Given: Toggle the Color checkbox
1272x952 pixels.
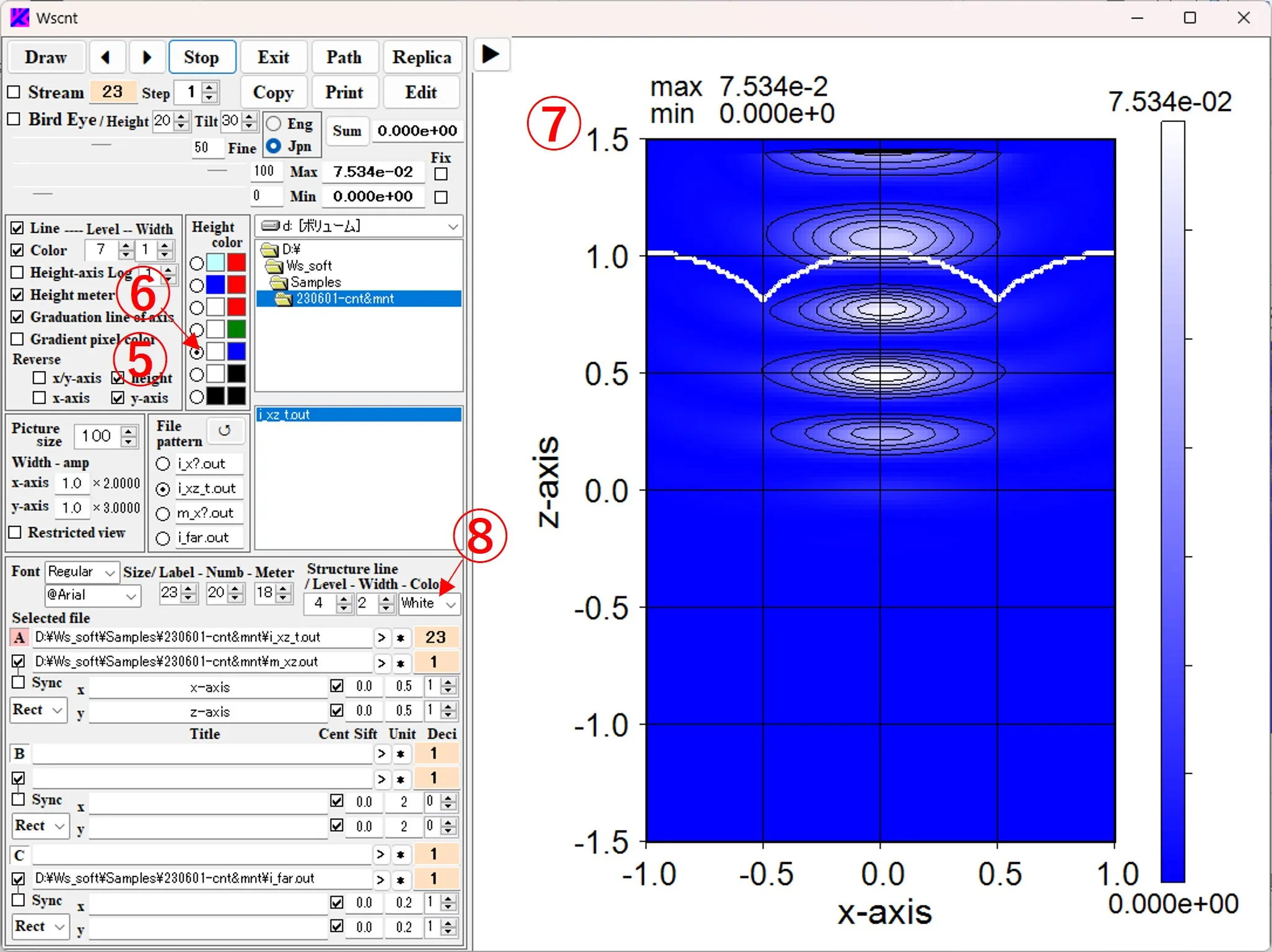Looking at the screenshot, I should 17,250.
